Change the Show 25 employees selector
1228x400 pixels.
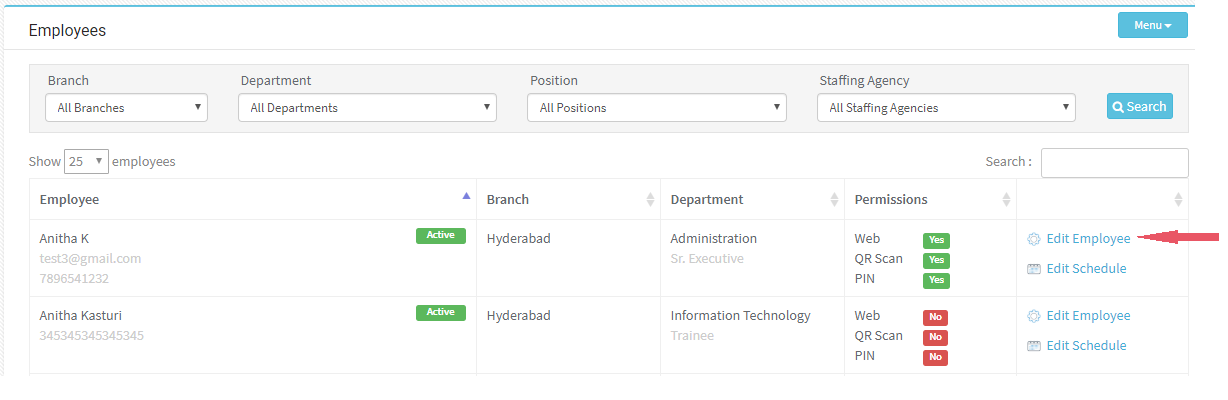pos(86,161)
